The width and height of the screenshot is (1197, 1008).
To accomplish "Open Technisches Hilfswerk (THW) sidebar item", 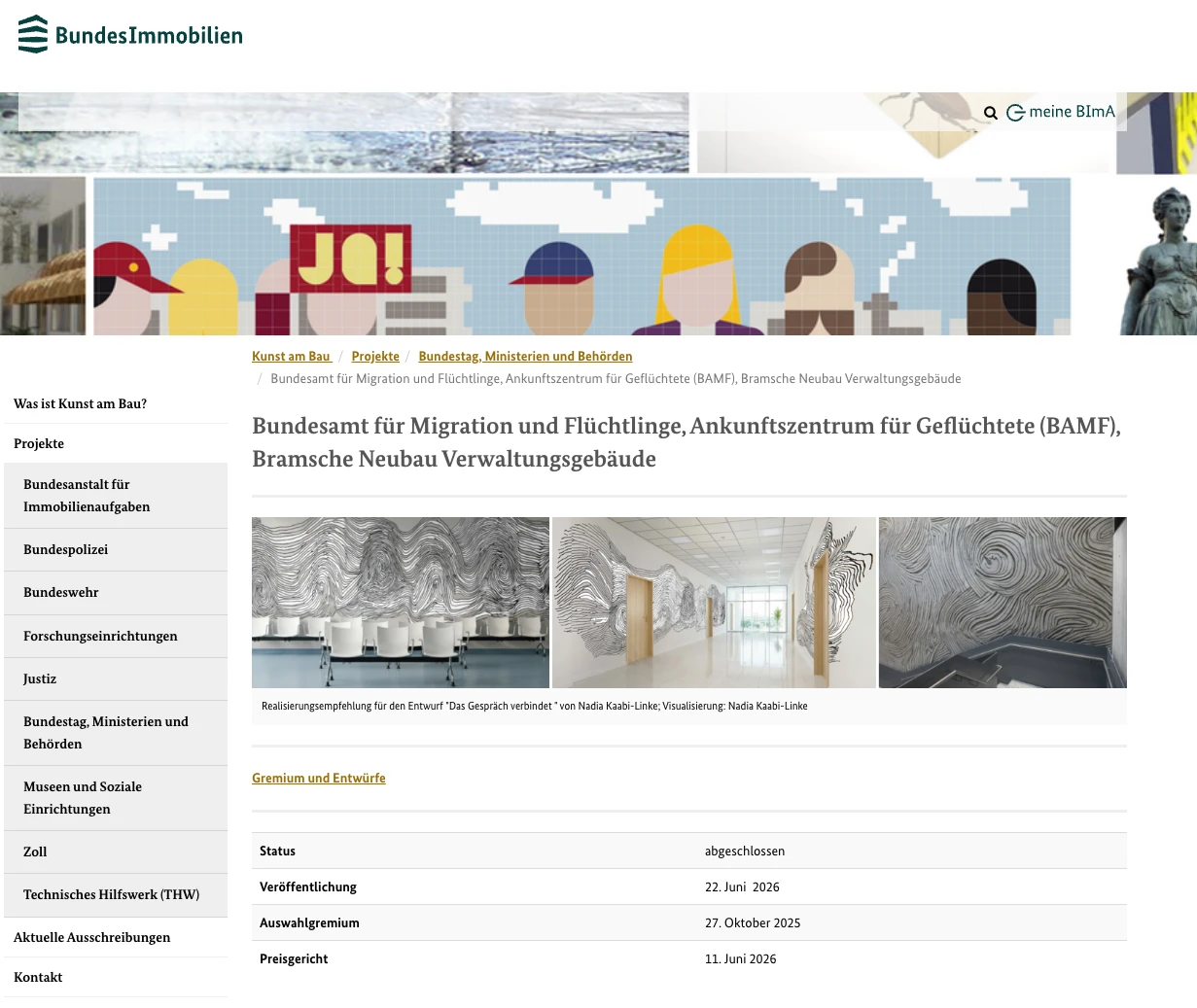I will (x=116, y=894).
